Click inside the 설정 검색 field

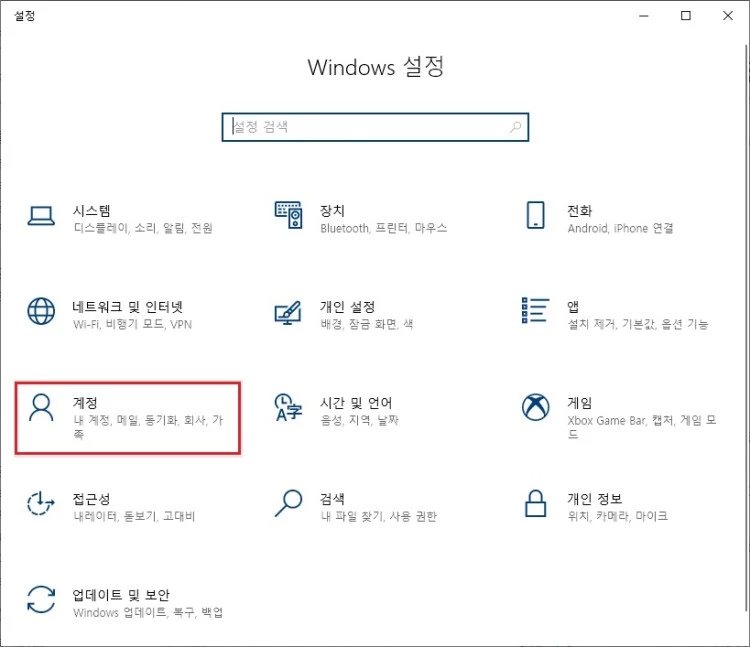coord(375,127)
